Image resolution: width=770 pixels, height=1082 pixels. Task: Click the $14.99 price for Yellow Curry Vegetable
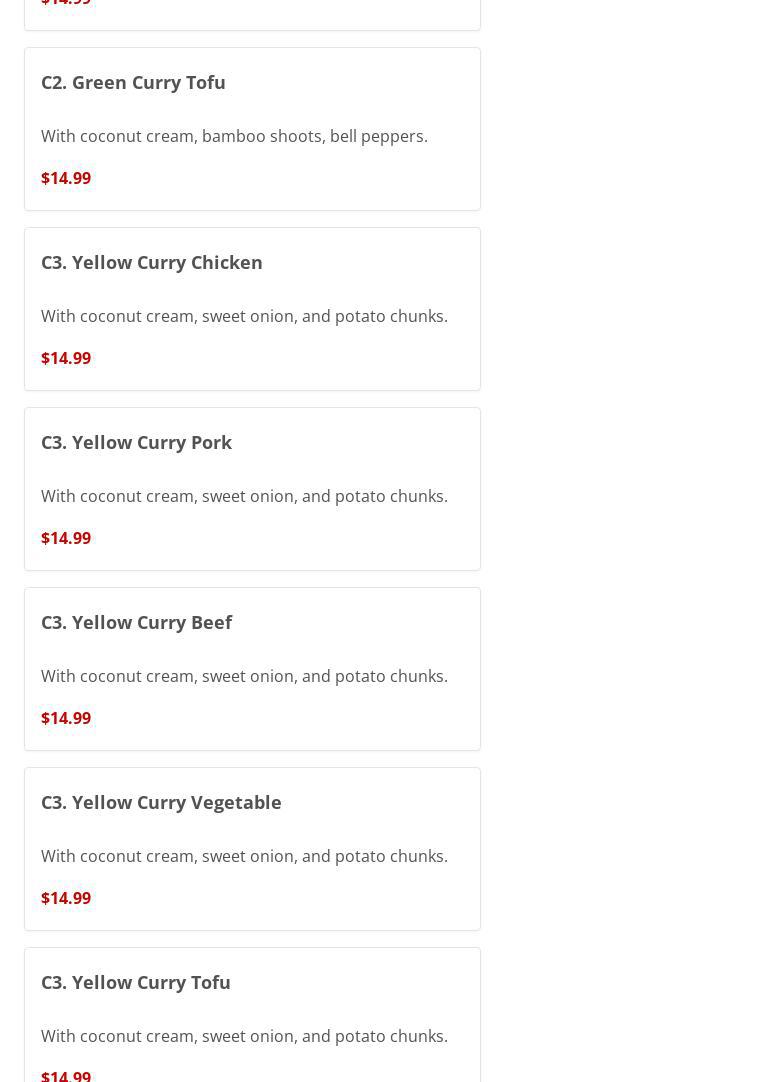[66, 898]
